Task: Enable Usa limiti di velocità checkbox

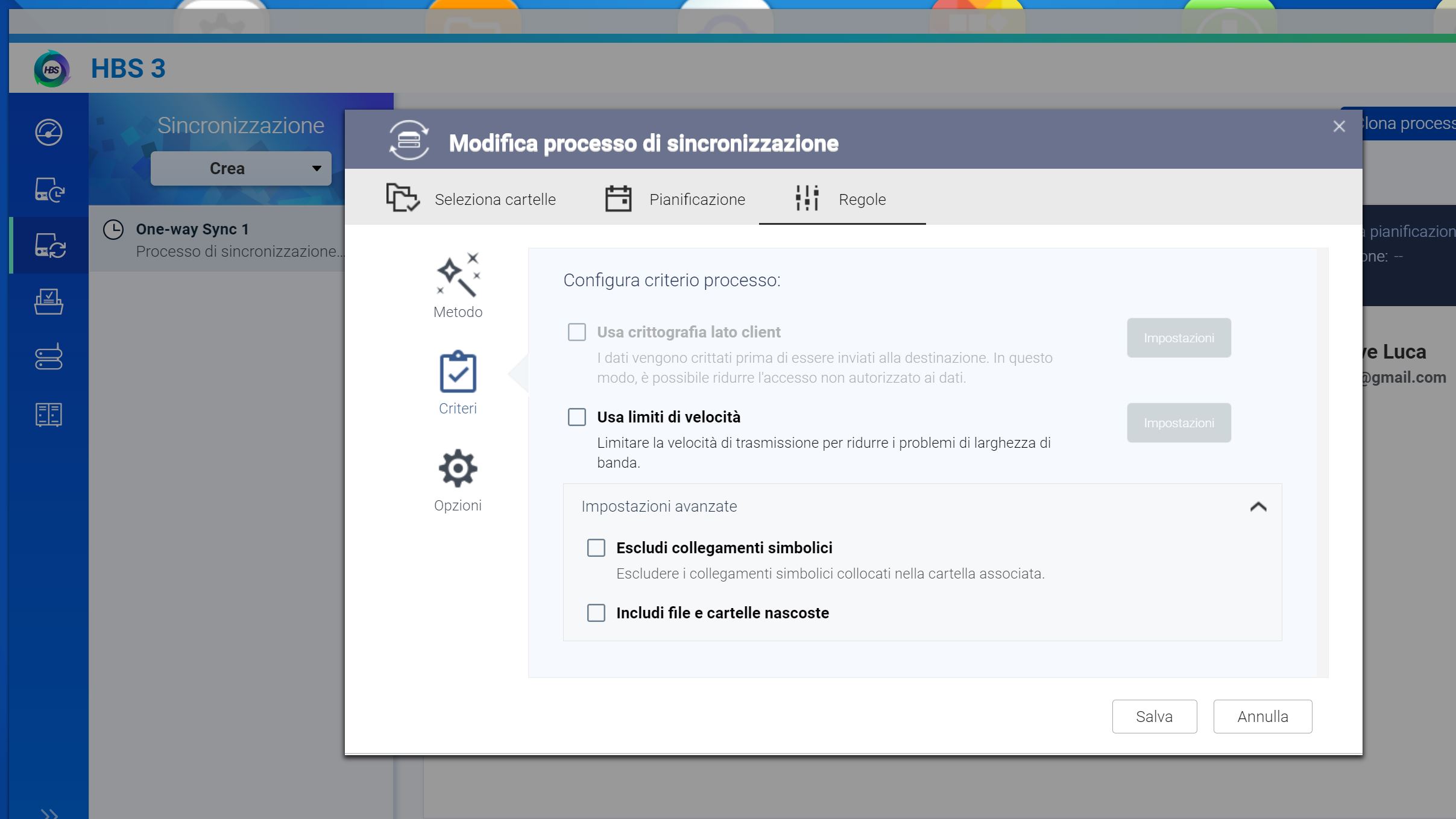Action: [x=577, y=417]
